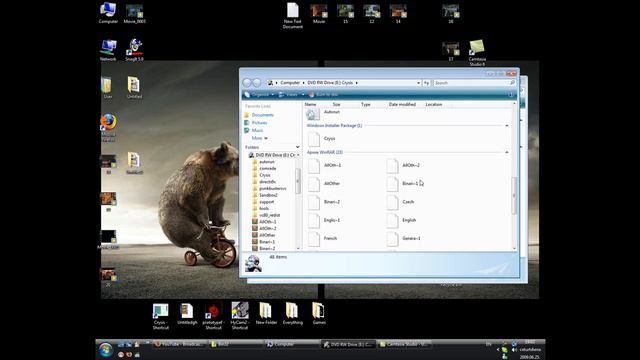The image size is (640, 360).
Task: Sort files by the Type column
Action: click(x=366, y=104)
